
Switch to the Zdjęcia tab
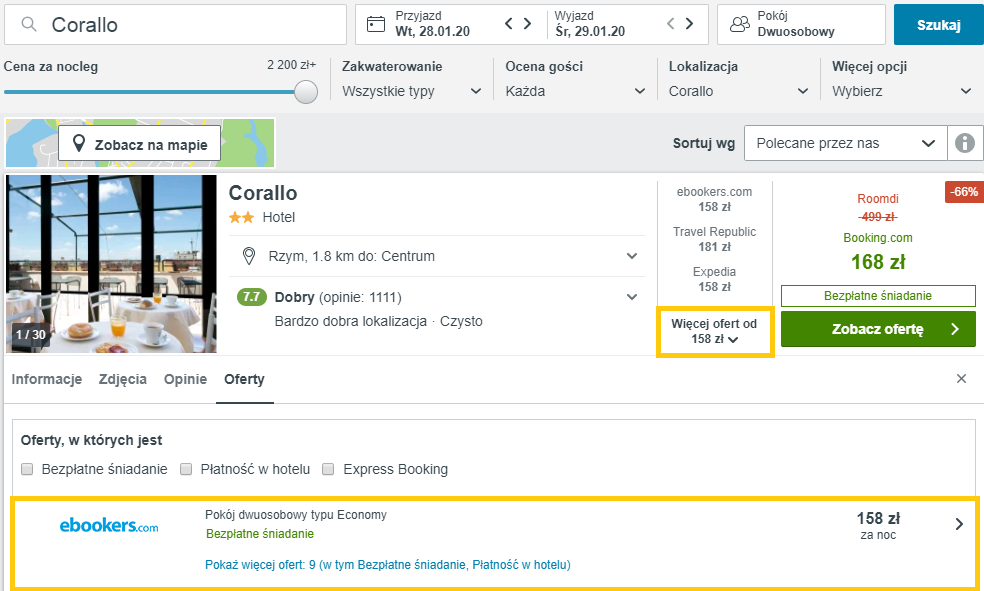click(123, 379)
